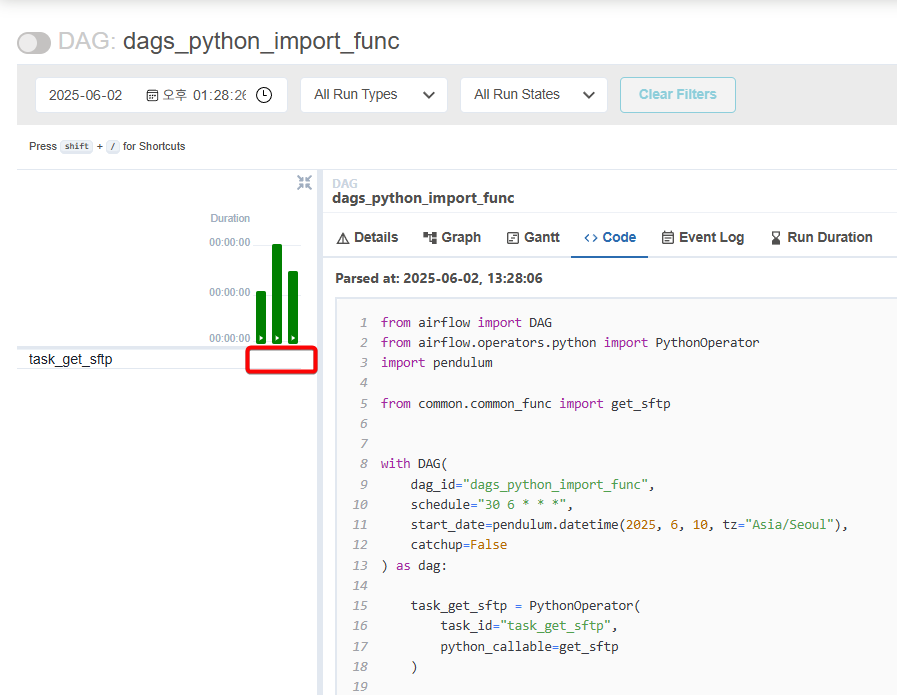This screenshot has width=897, height=695.
Task: Click the dag_id="dags_python_import_func" code line
Action: (532, 484)
